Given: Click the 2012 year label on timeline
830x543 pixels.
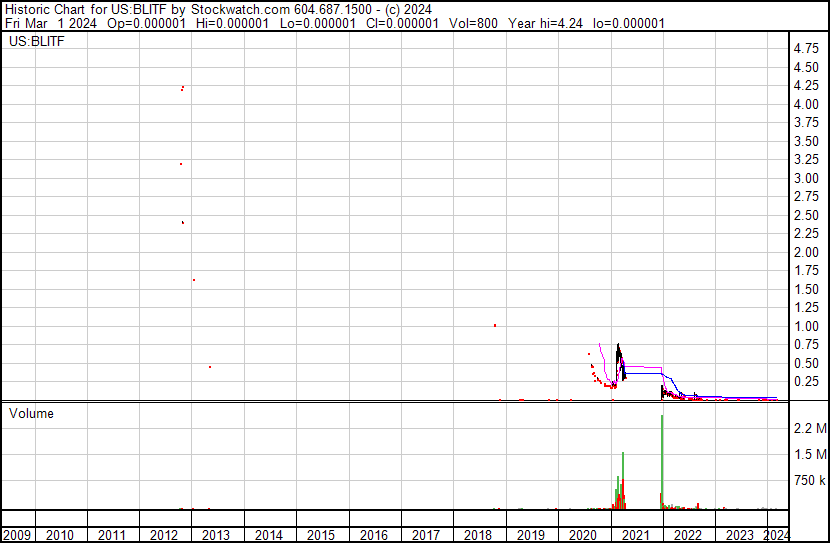Looking at the screenshot, I should click(x=164, y=535).
